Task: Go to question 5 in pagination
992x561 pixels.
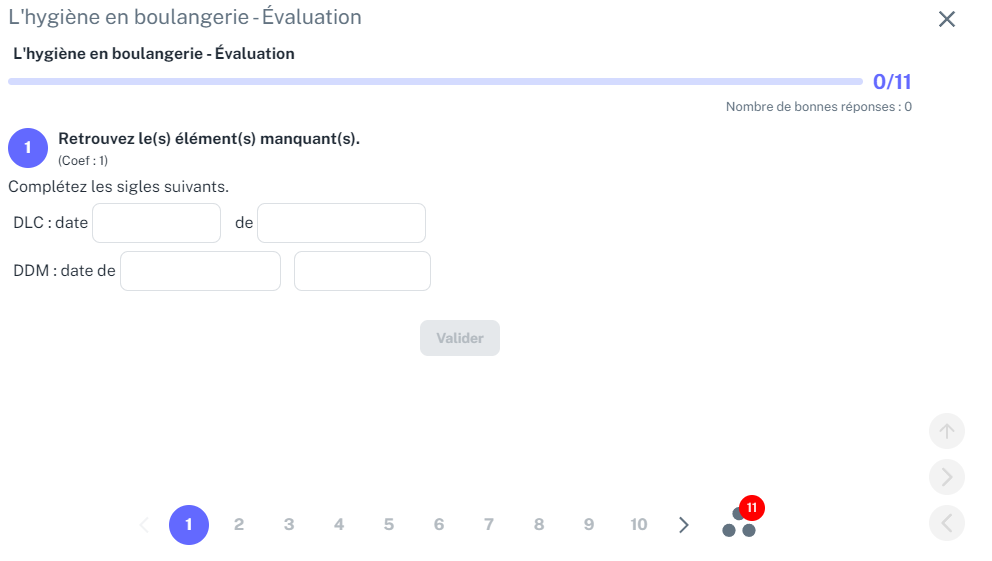Action: coord(388,524)
